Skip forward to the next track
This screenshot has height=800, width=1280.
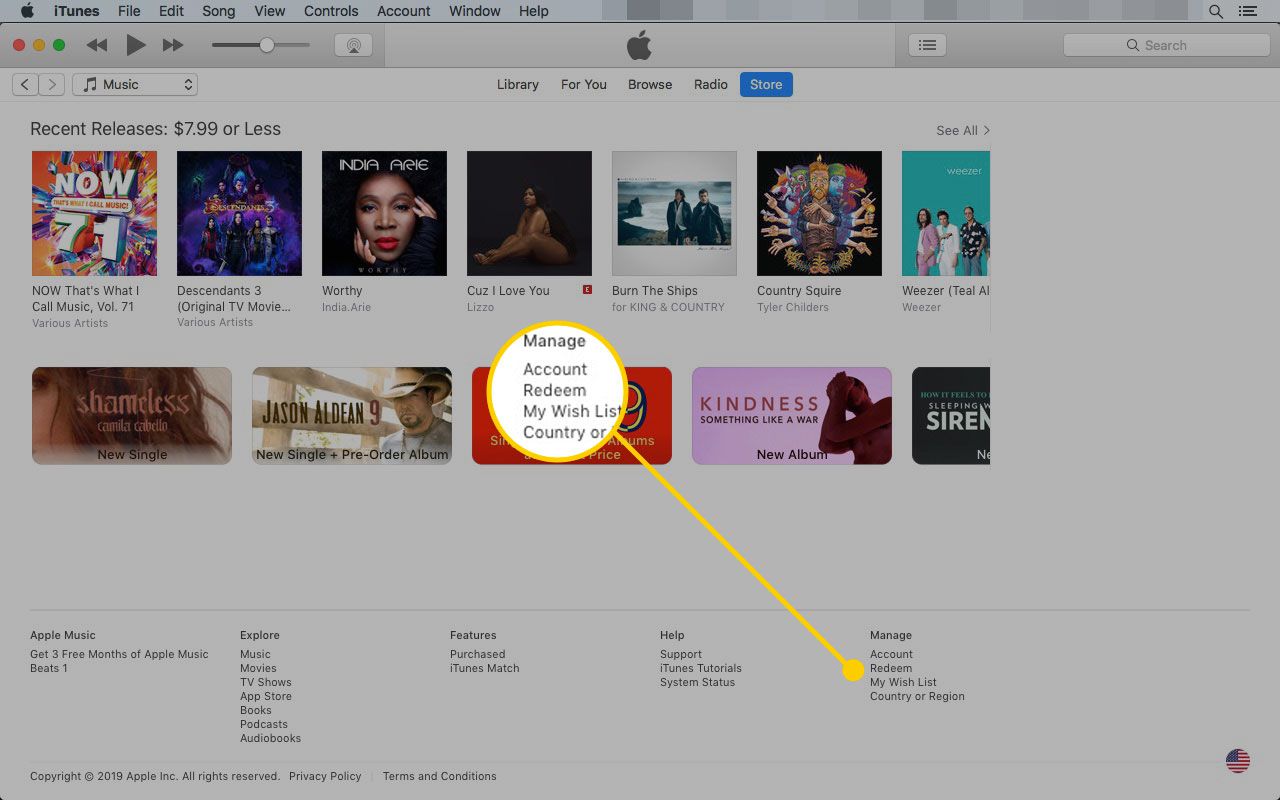coord(173,45)
